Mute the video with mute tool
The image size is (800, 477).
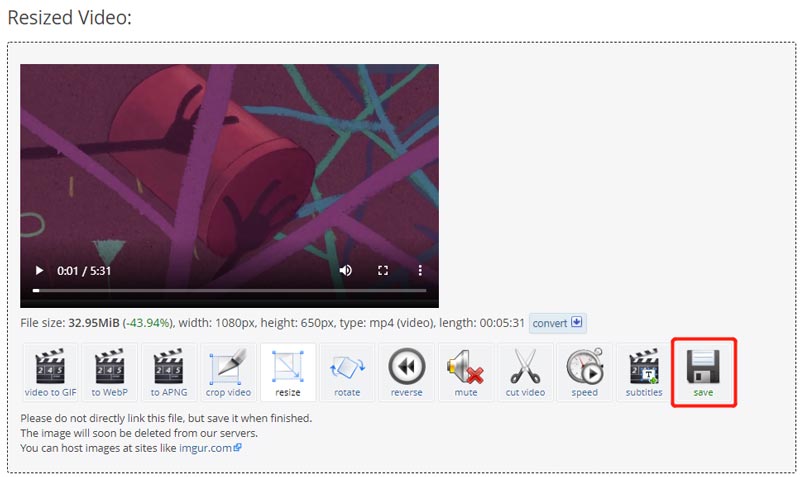pos(466,372)
